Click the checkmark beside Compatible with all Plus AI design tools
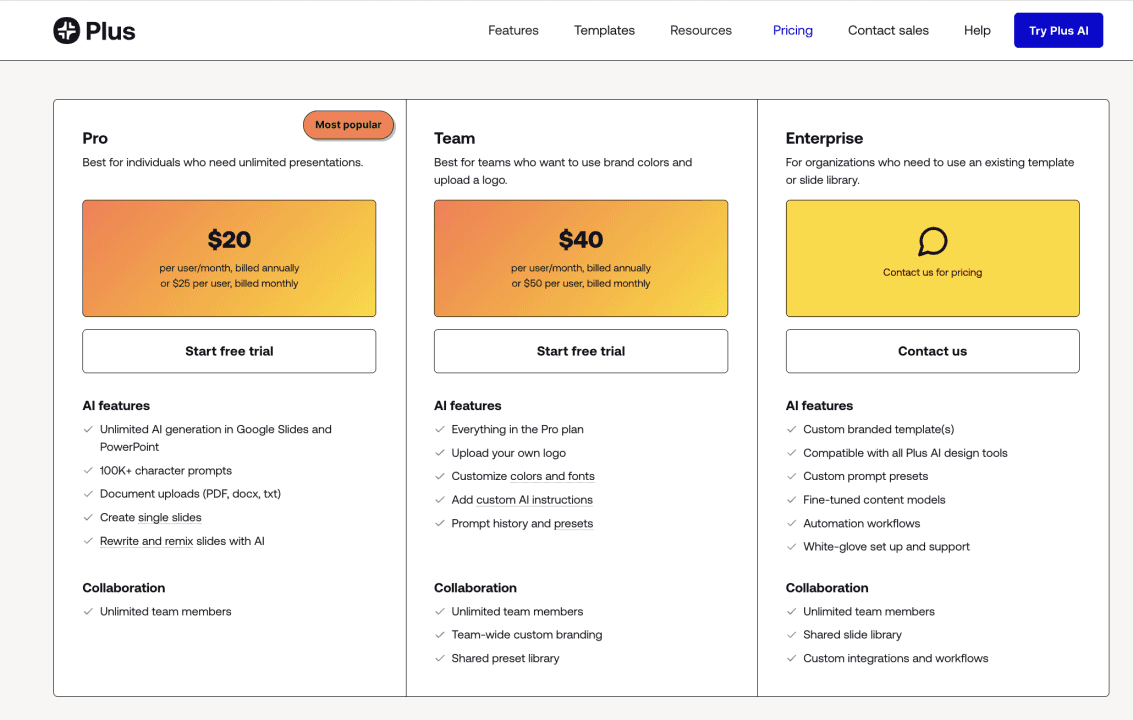This screenshot has height=720, width=1133. (x=791, y=453)
